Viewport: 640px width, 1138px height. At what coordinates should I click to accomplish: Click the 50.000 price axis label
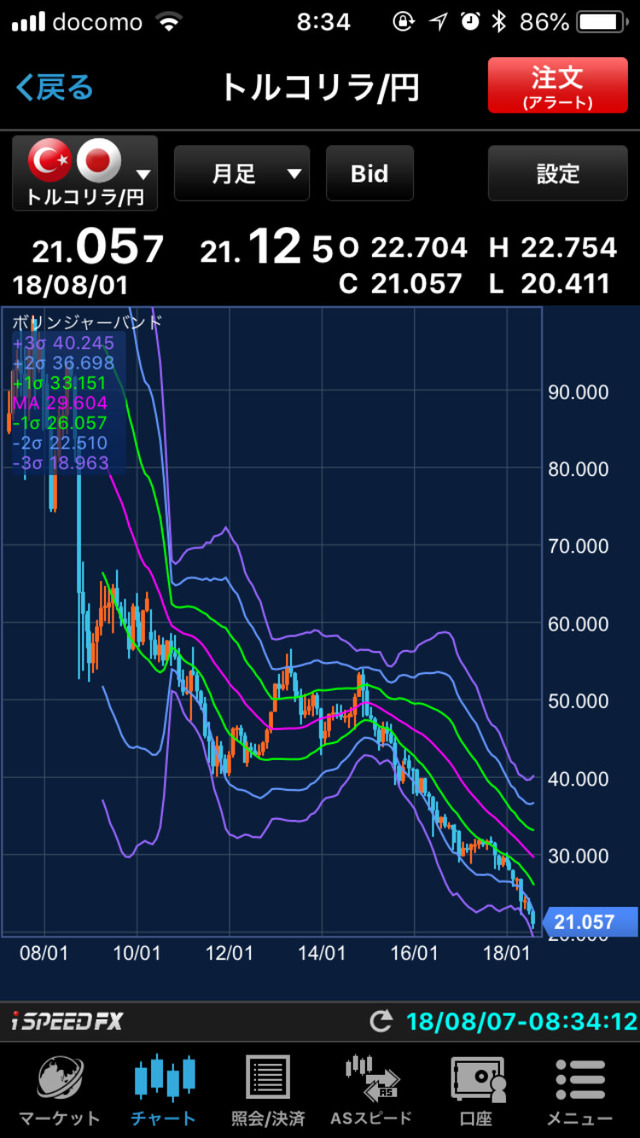pos(576,701)
